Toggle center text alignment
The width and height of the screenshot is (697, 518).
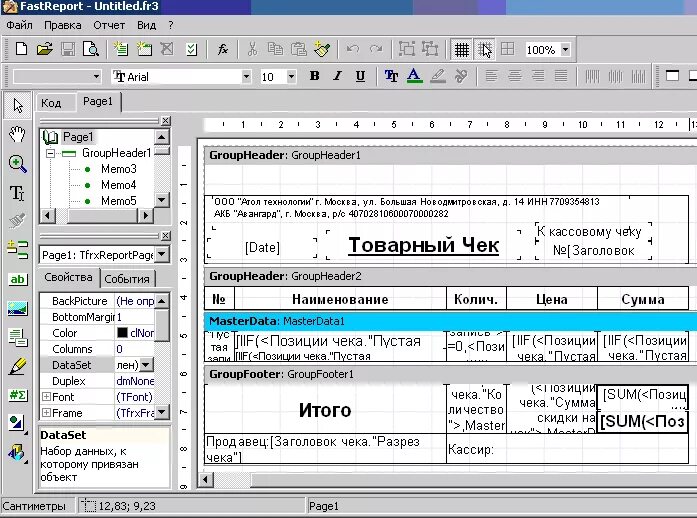point(515,76)
